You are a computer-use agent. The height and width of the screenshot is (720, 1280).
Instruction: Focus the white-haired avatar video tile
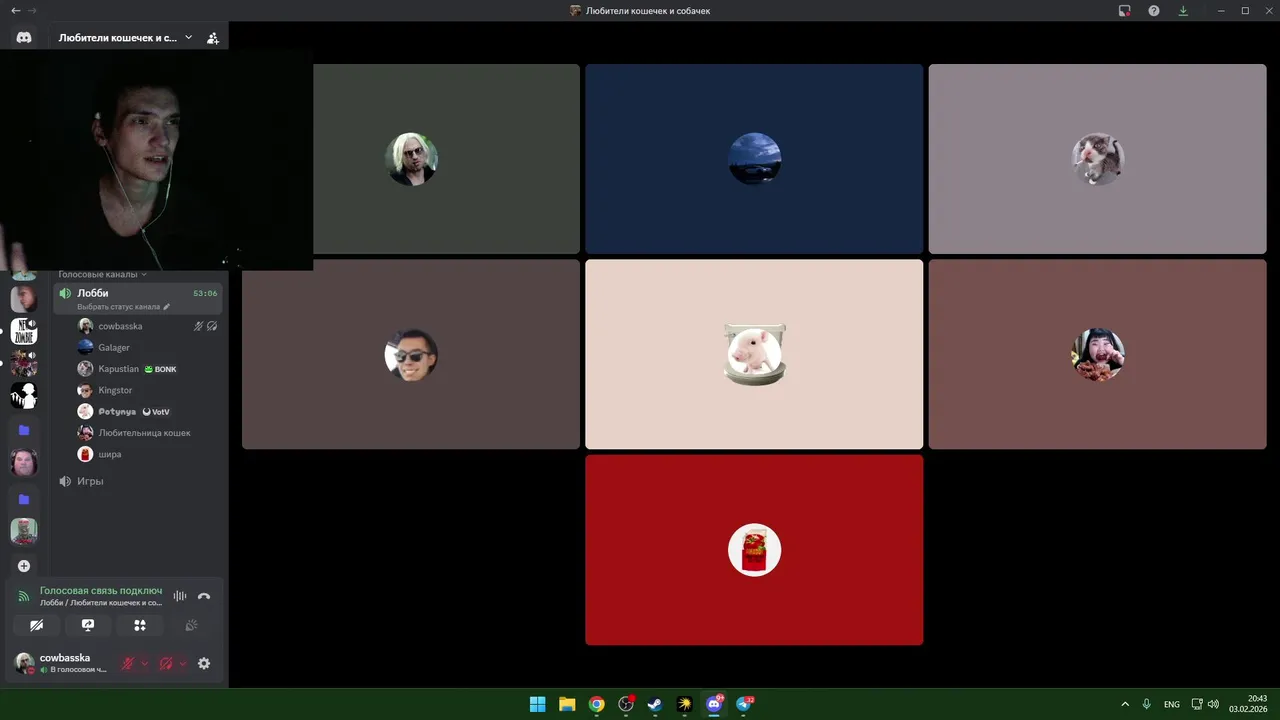tap(411, 159)
